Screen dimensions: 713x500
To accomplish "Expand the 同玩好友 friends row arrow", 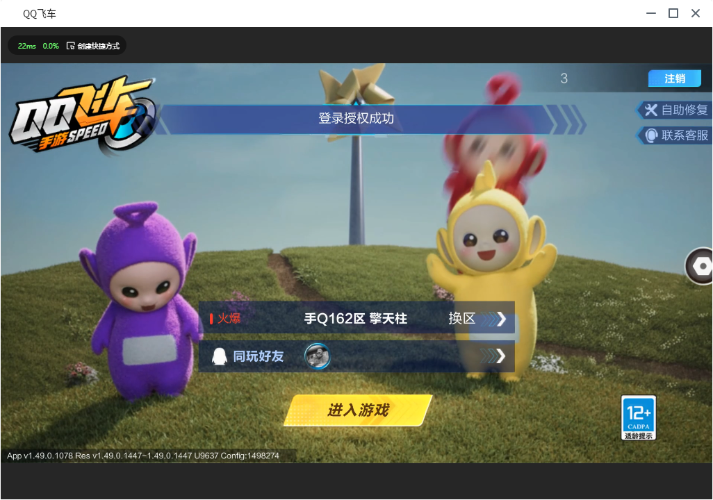I will point(501,356).
